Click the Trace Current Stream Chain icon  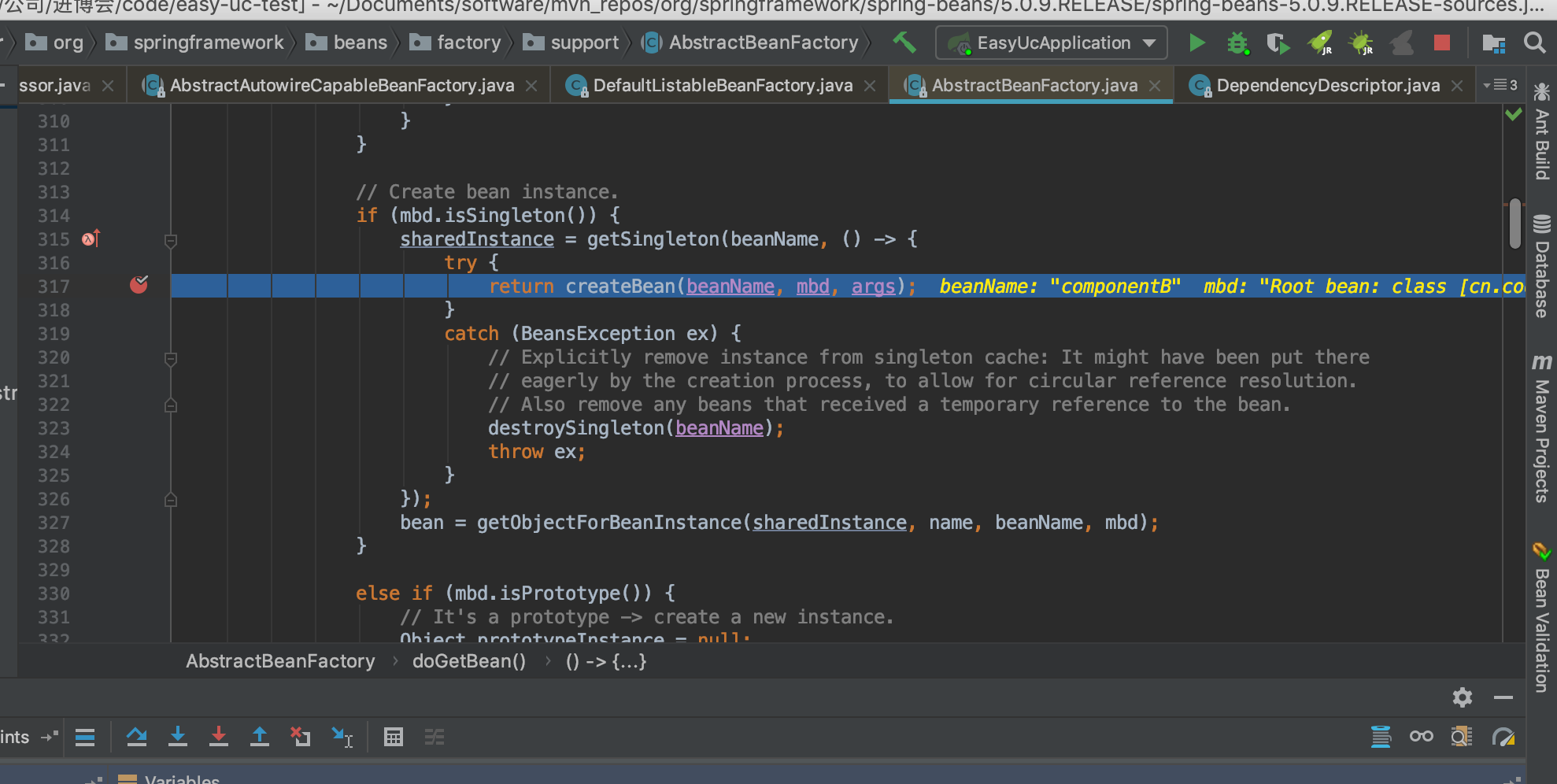coord(434,737)
